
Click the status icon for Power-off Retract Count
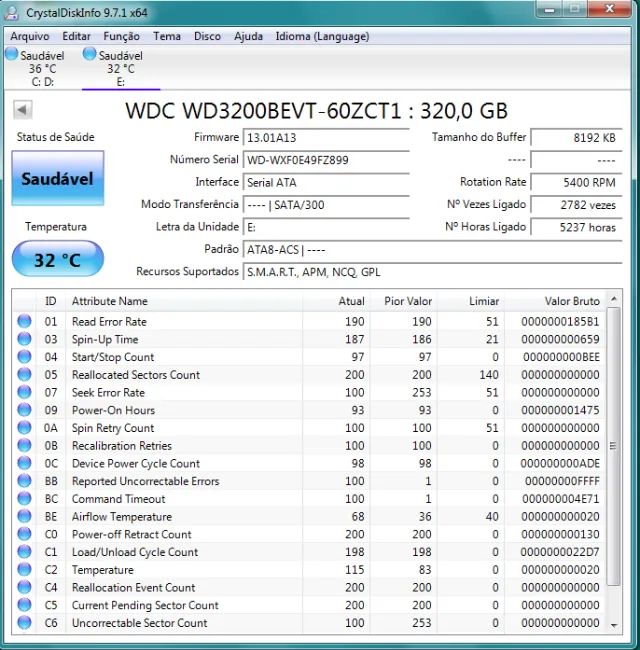tap(24, 534)
